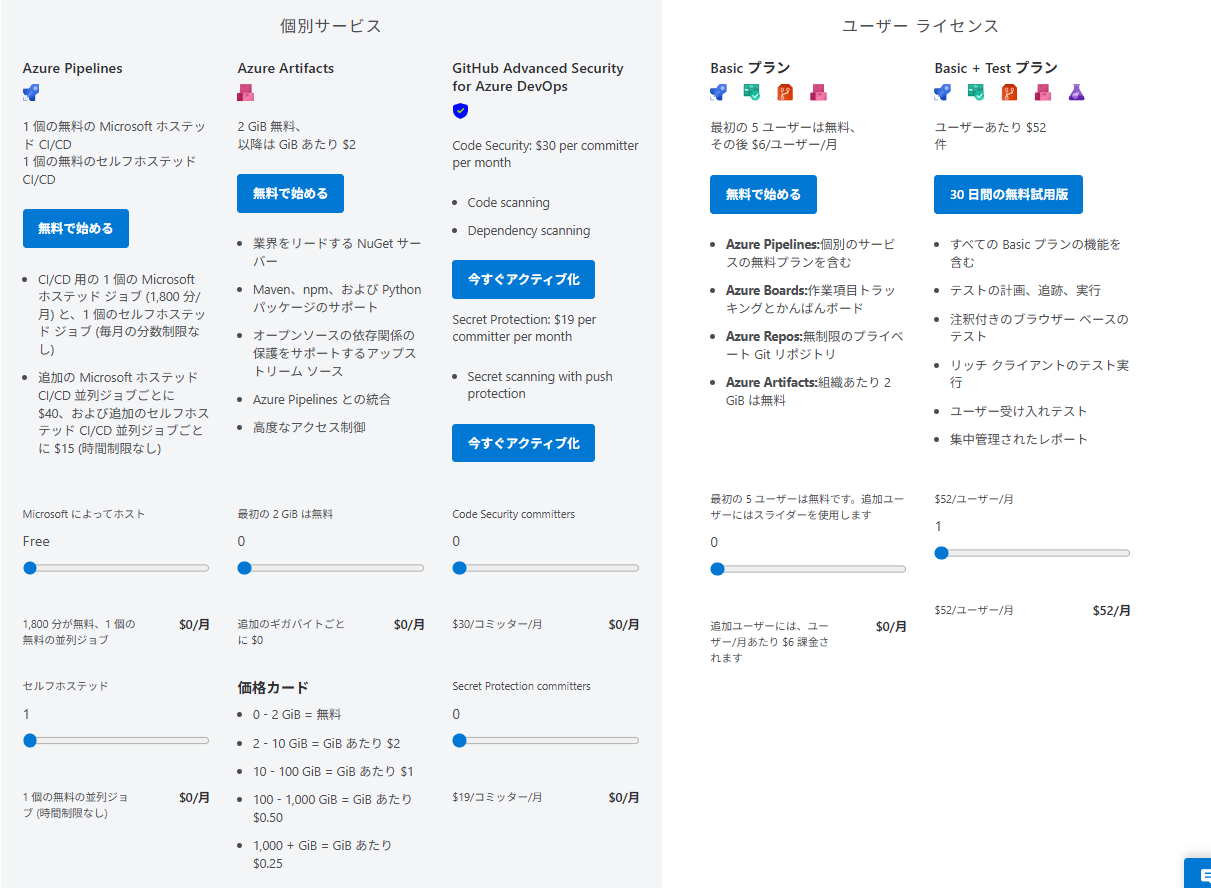
Task: Click the Azure Pipelines icon in Basic + Test プラン
Action: (x=942, y=93)
